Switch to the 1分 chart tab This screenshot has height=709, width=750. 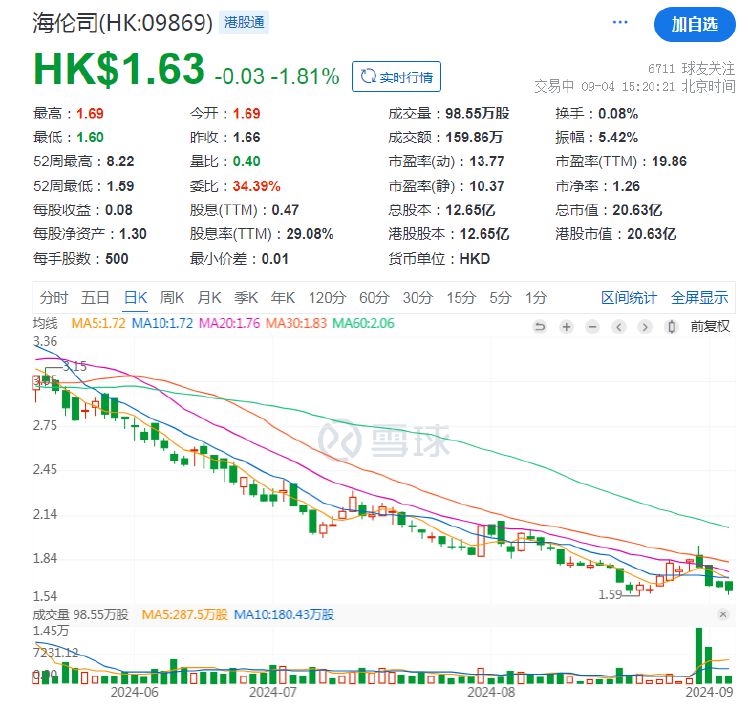click(x=536, y=298)
